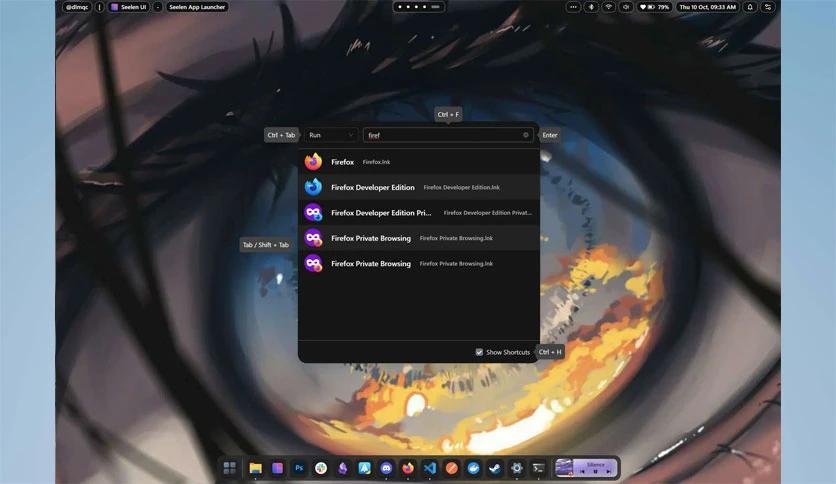Open the purple flame app in dock
This screenshot has width=836, height=484.
343,468
